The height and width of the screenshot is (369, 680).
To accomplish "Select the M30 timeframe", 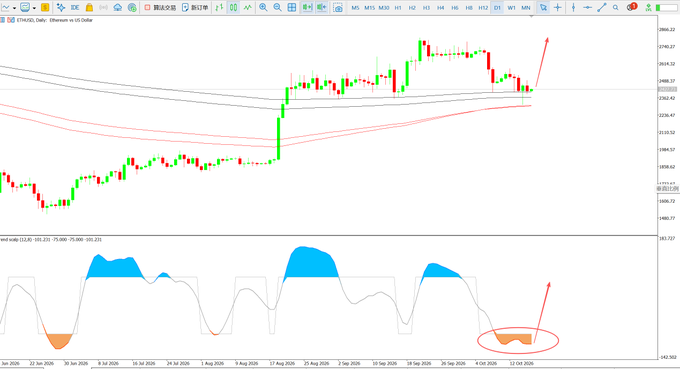I will pos(384,8).
